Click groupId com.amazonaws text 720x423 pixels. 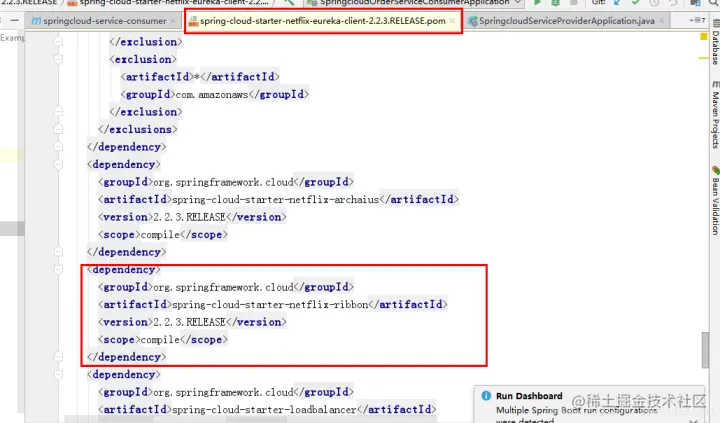click(x=214, y=94)
